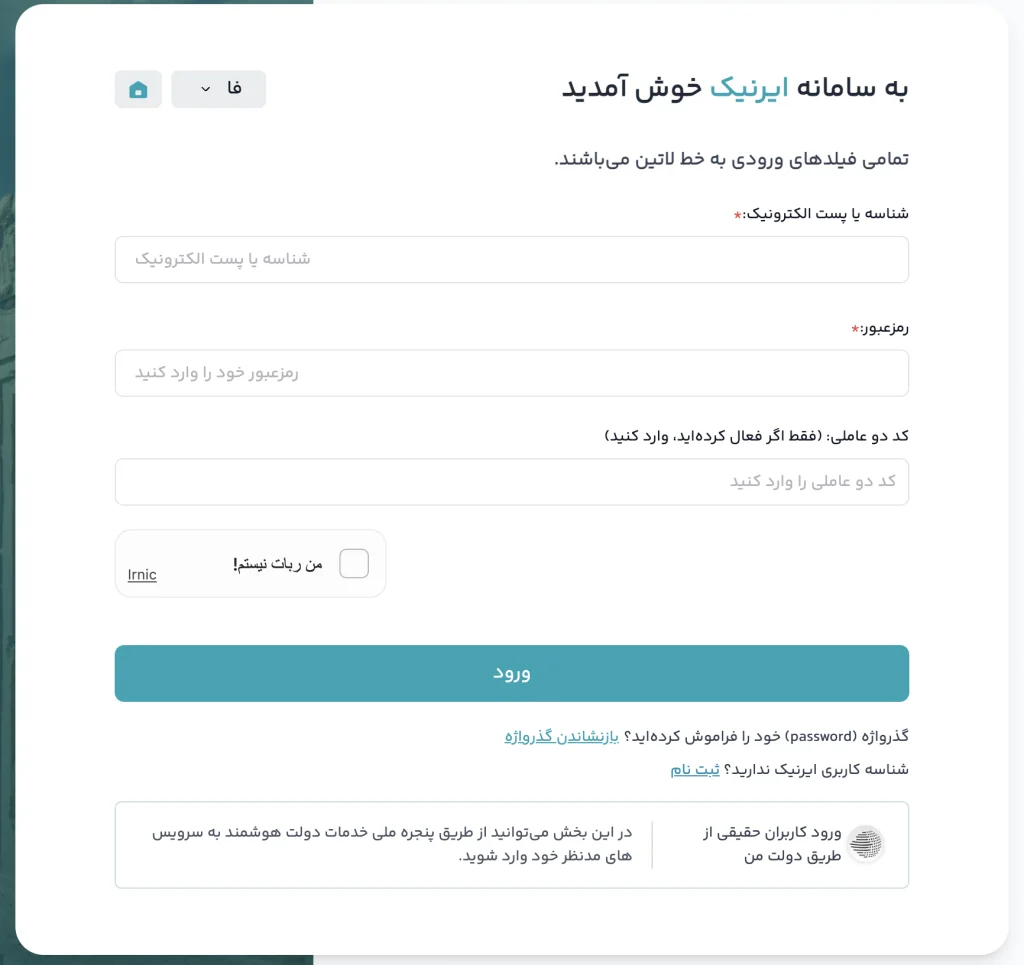Click the من ربات نیستم! label text
The height and width of the screenshot is (965, 1024).
(x=278, y=564)
